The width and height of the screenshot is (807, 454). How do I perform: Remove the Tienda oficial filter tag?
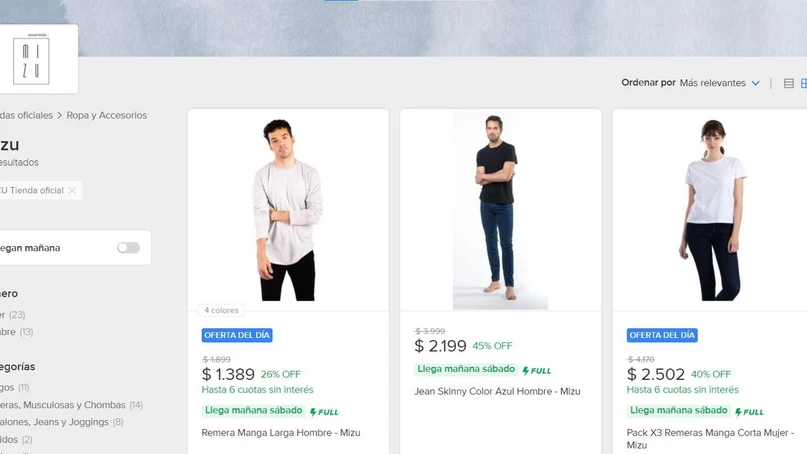pyautogui.click(x=72, y=191)
